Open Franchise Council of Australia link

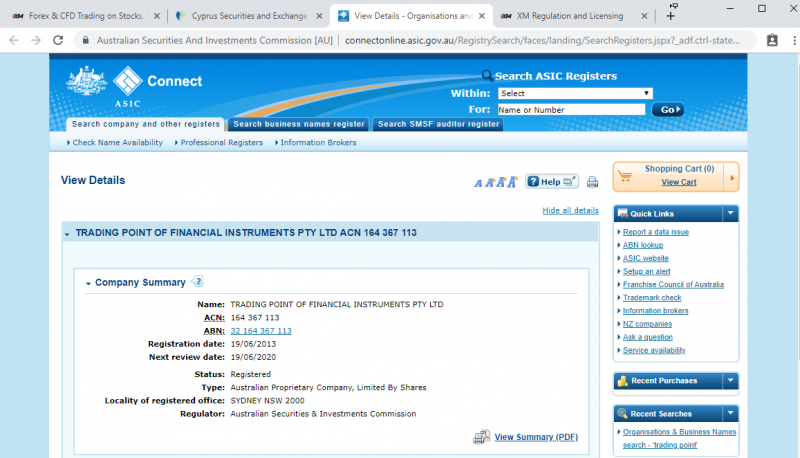pyautogui.click(x=673, y=285)
